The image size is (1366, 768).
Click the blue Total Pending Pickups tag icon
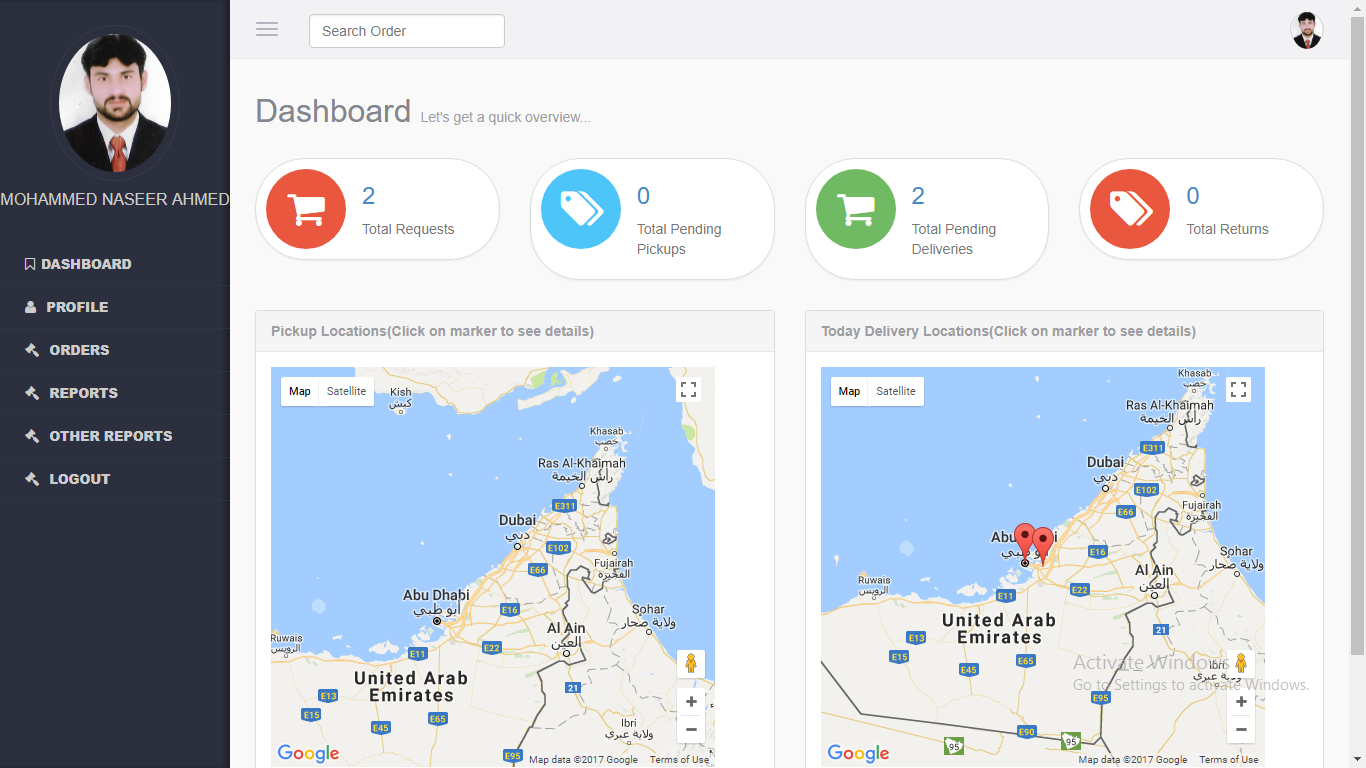[581, 209]
